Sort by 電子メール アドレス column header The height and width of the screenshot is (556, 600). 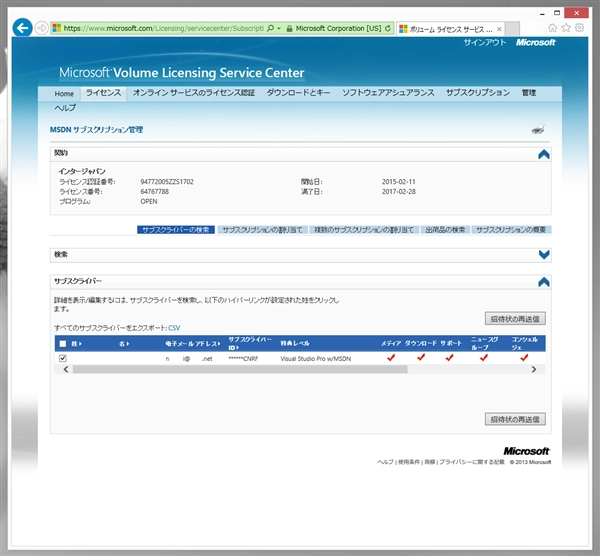point(193,344)
